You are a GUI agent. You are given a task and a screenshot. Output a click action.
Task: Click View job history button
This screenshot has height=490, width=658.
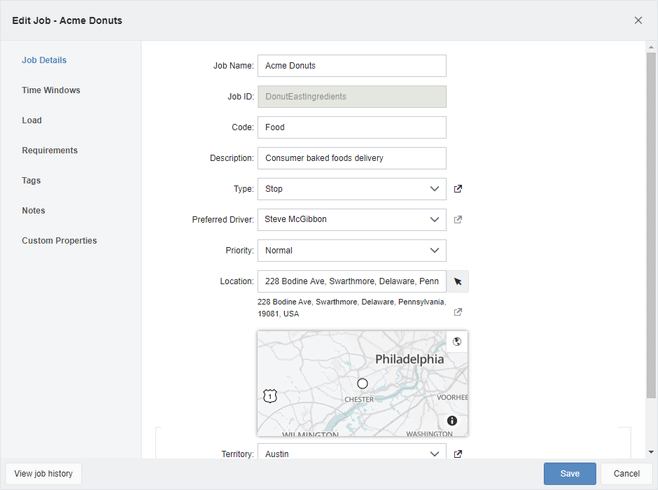[x=43, y=474]
